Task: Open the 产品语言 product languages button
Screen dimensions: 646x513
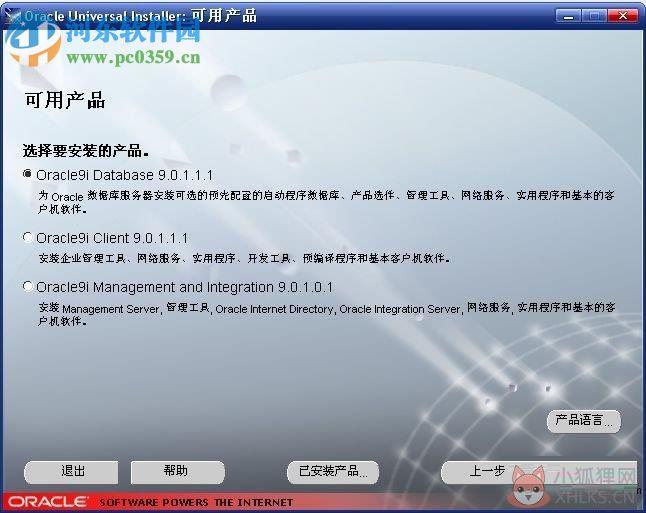Action: click(584, 421)
